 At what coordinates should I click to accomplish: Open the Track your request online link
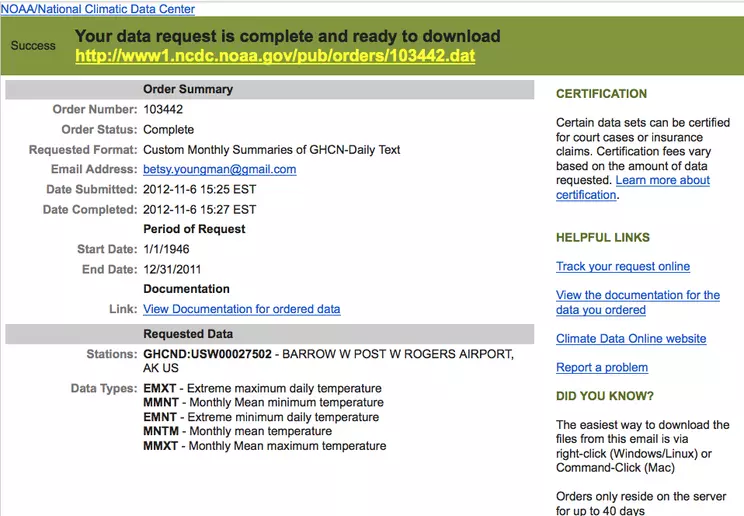click(623, 266)
